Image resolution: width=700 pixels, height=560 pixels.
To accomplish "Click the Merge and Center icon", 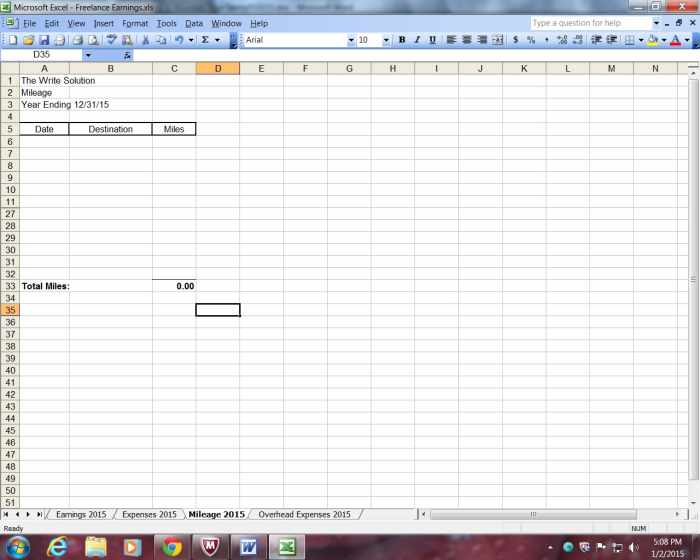I will pyautogui.click(x=497, y=40).
